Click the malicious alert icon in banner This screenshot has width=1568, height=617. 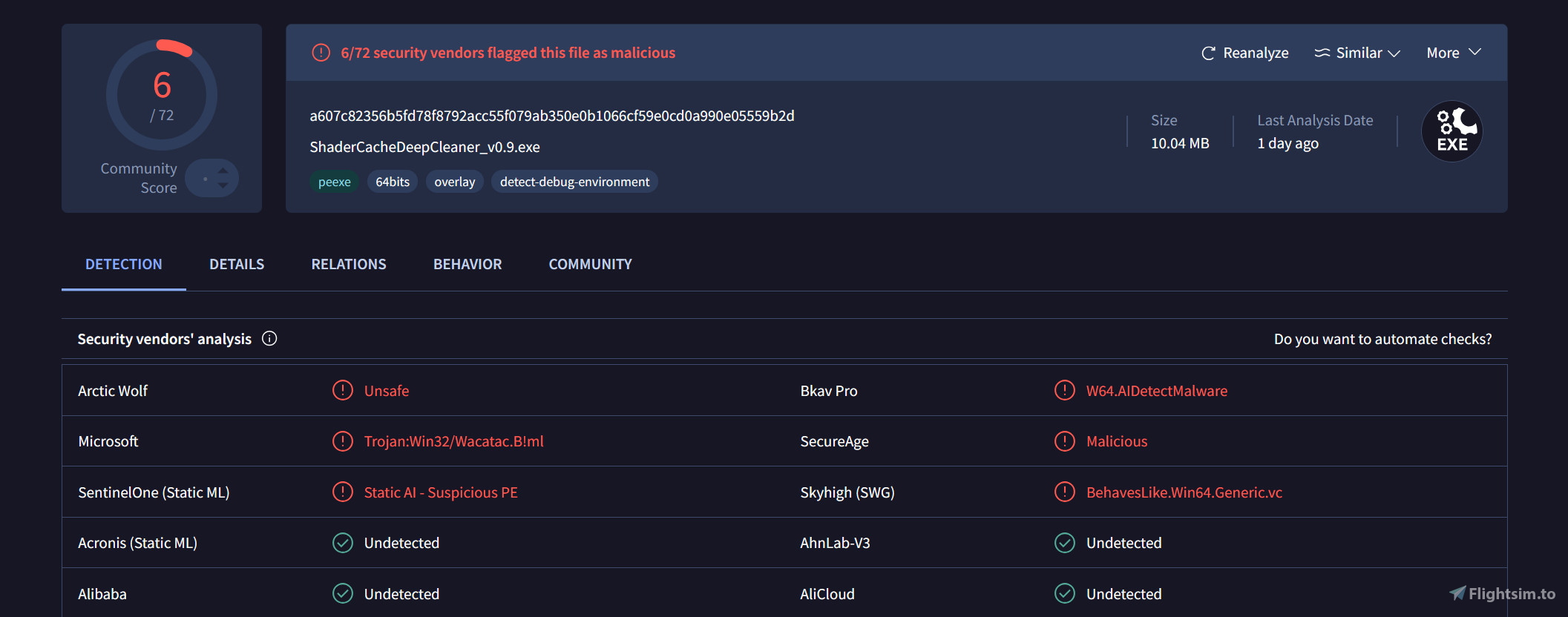pyautogui.click(x=321, y=53)
